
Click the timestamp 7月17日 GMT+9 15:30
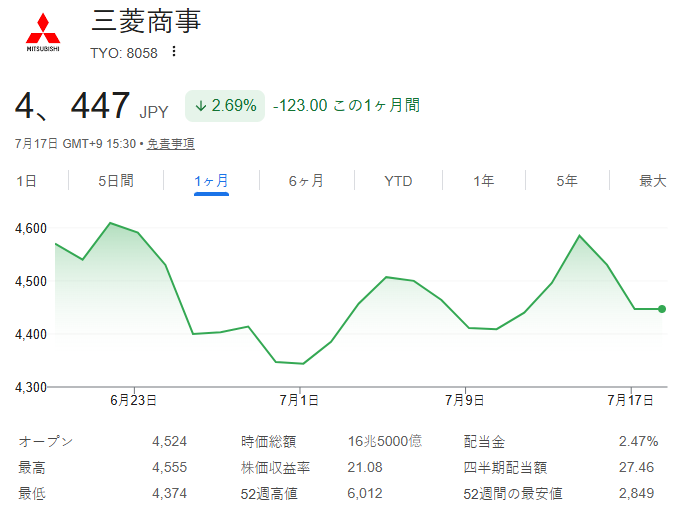pyautogui.click(x=75, y=144)
